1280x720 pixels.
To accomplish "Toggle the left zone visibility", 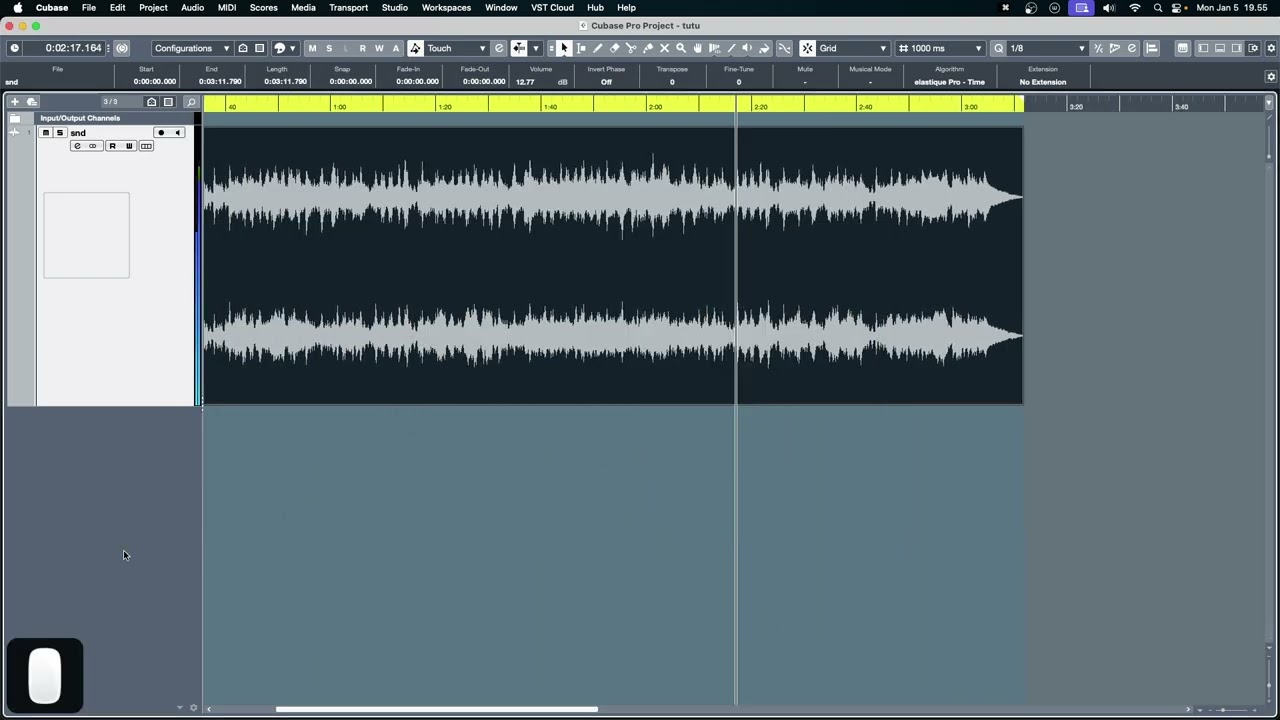I will point(1203,48).
